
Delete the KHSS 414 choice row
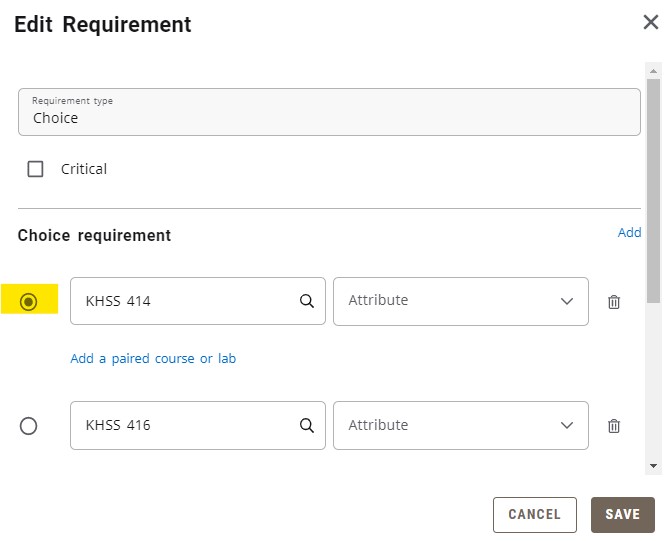click(614, 302)
